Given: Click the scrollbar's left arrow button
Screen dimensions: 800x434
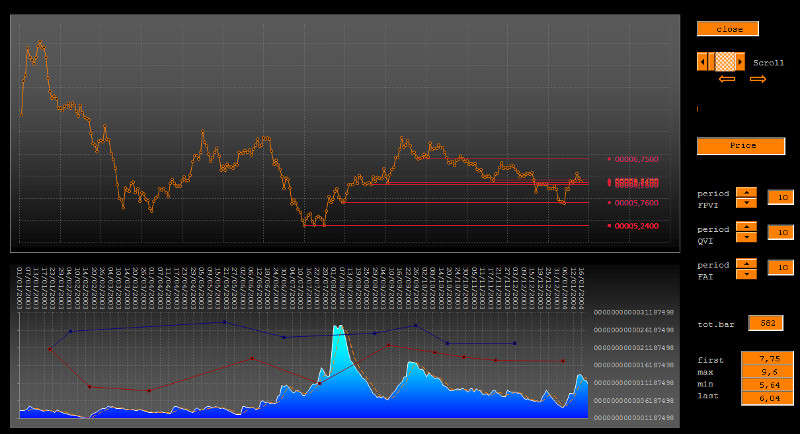Looking at the screenshot, I should tap(701, 62).
